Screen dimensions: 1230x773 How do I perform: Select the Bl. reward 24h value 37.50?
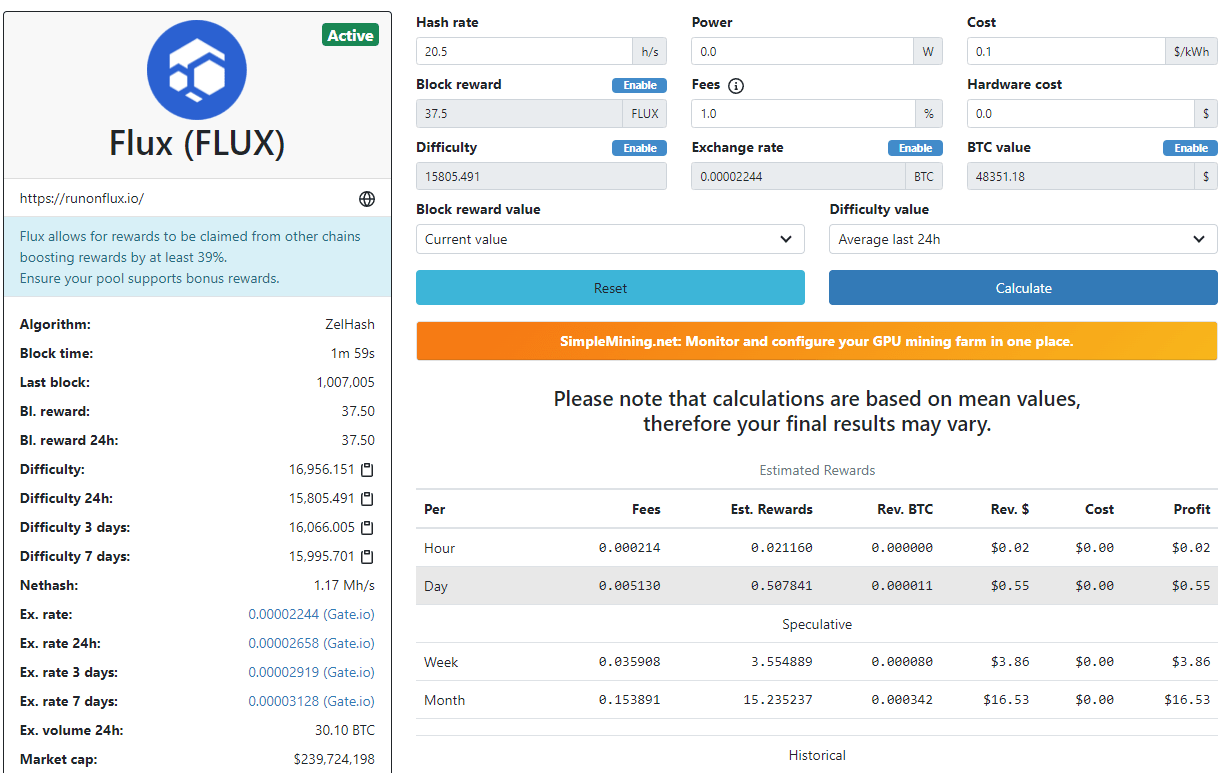click(358, 441)
